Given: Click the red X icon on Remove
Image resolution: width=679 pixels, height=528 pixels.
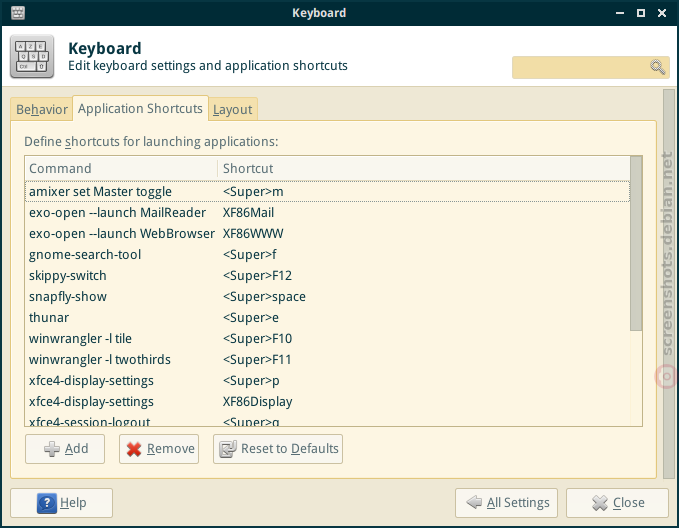Looking at the screenshot, I should coord(134,449).
